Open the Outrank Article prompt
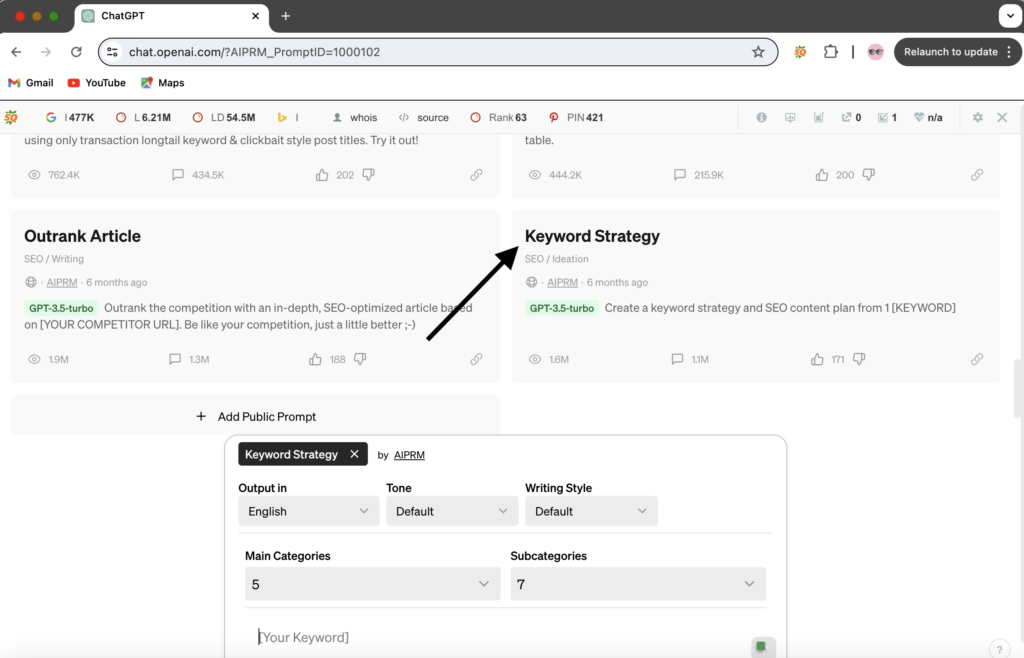Image resolution: width=1024 pixels, height=658 pixels. [x=82, y=236]
